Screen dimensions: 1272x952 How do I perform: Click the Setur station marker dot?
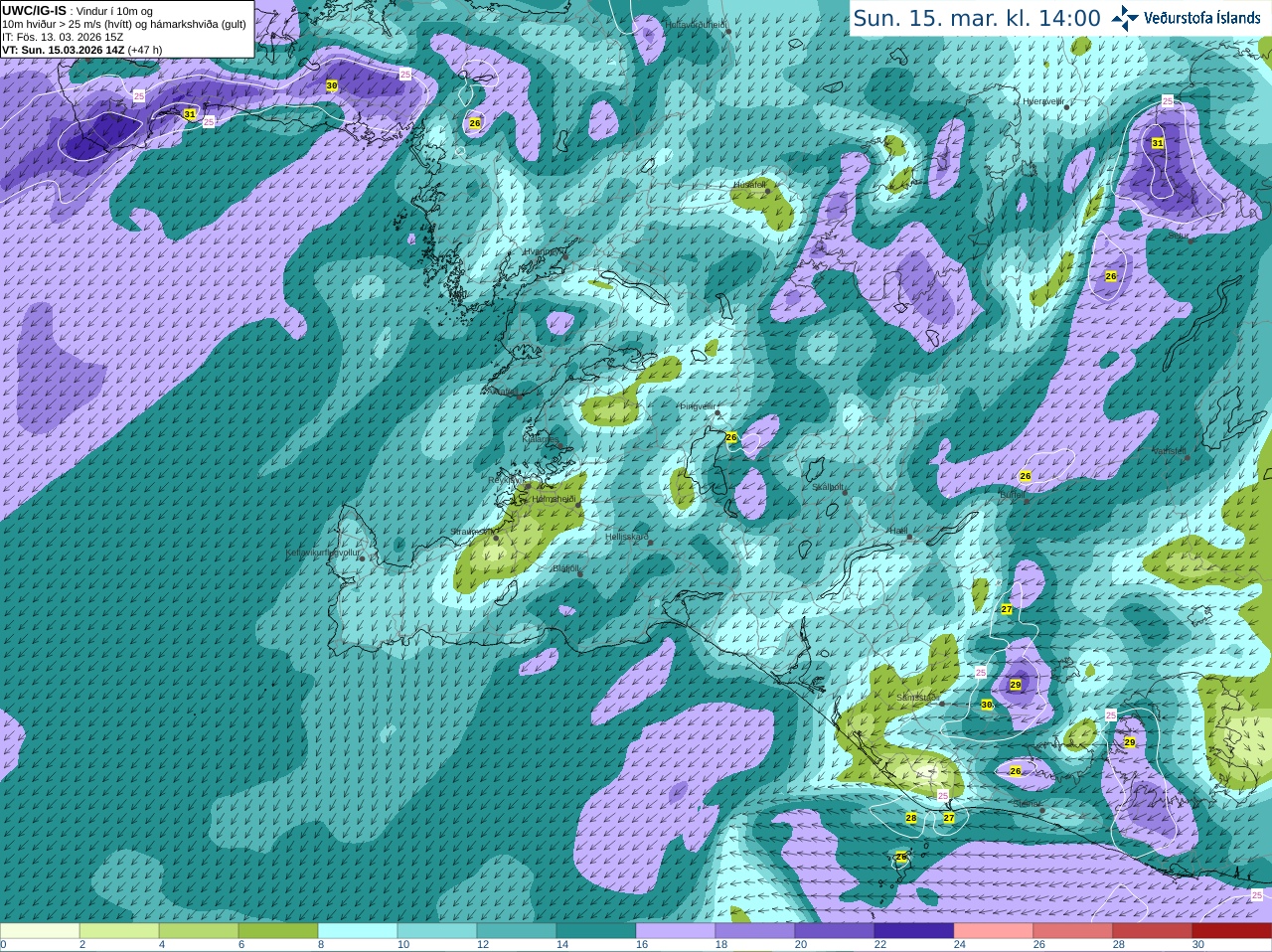coord(1190,239)
